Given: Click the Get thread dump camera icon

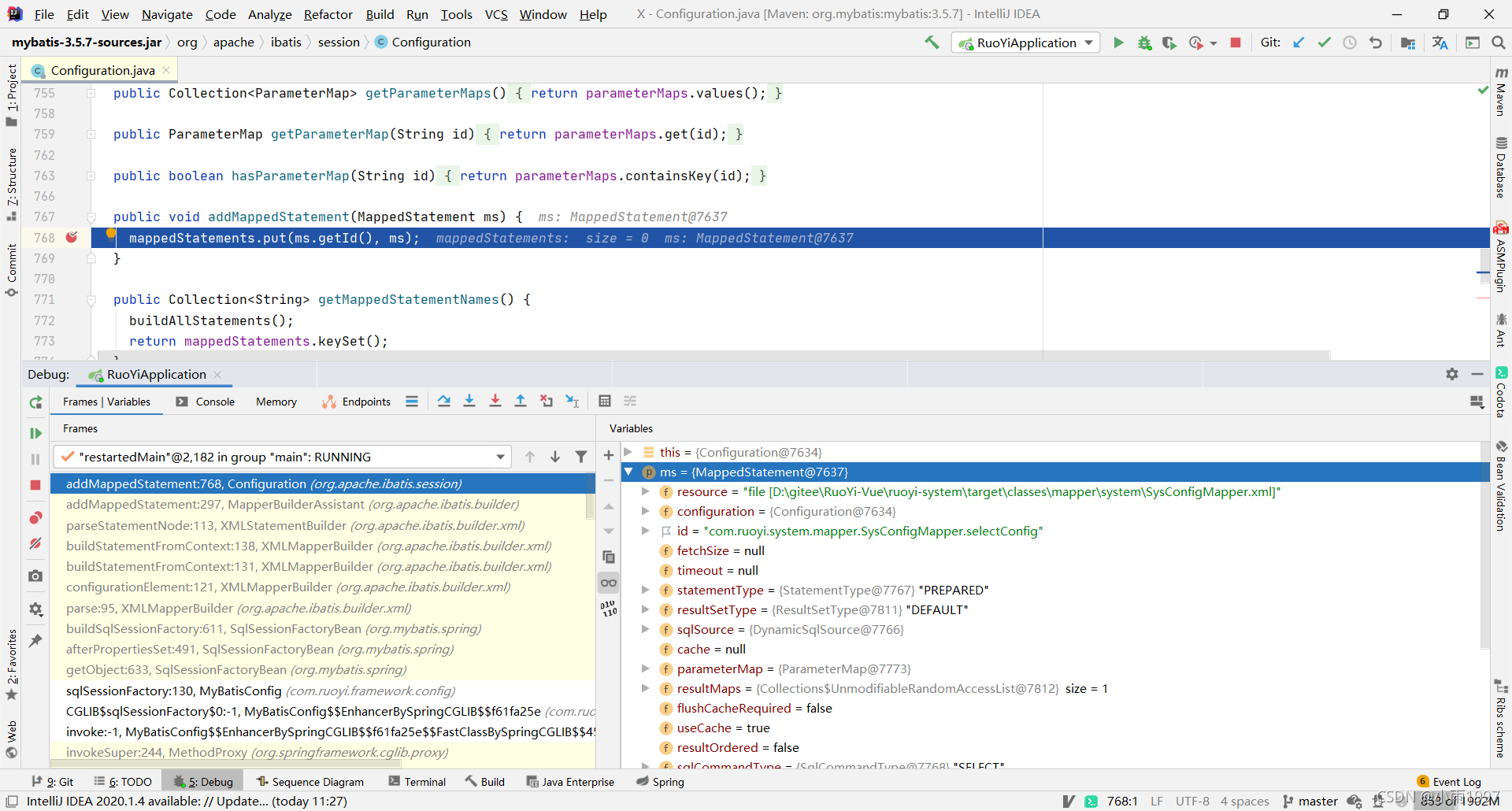Looking at the screenshot, I should [35, 576].
